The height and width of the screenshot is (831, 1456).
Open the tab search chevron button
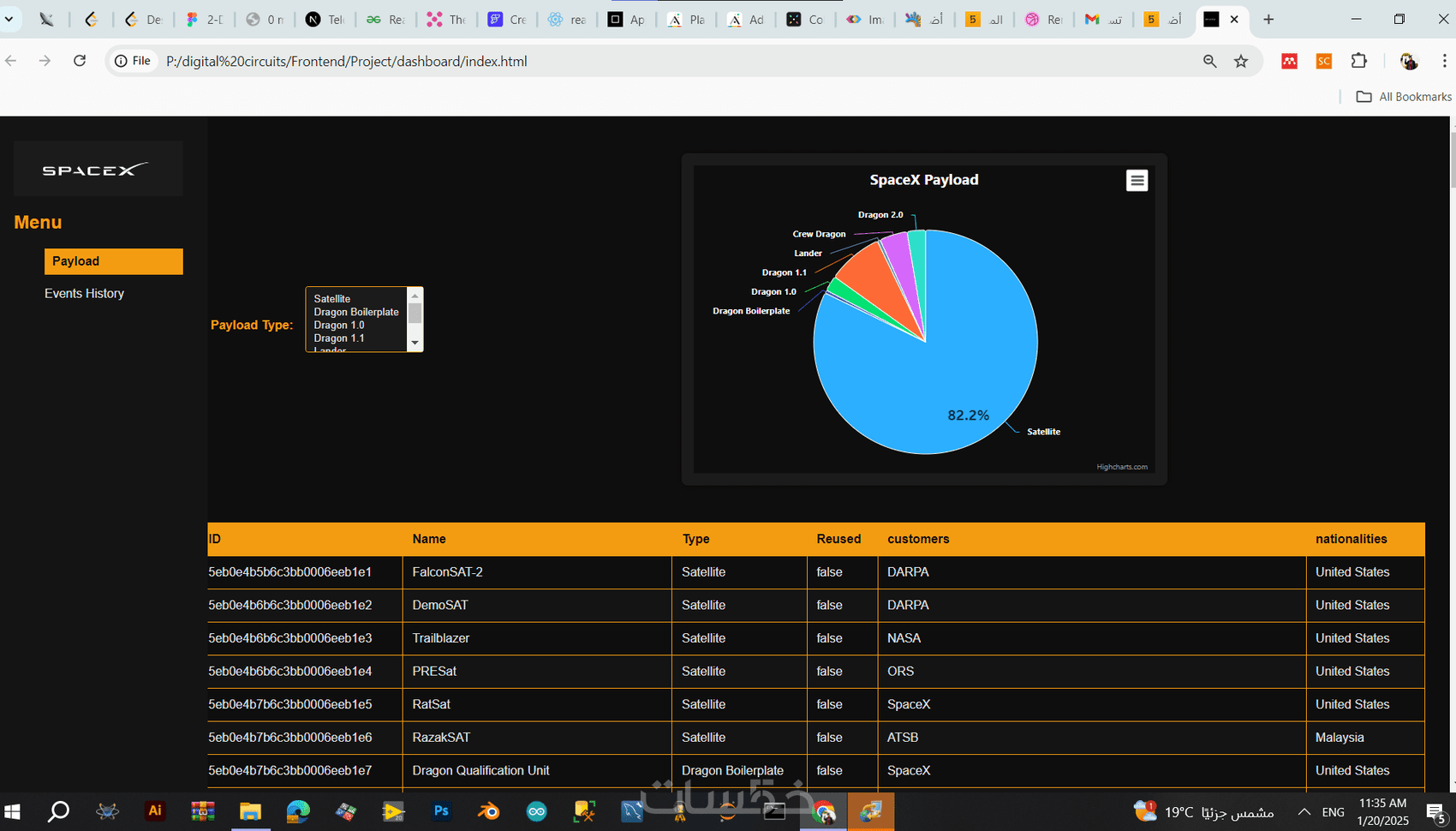[9, 19]
